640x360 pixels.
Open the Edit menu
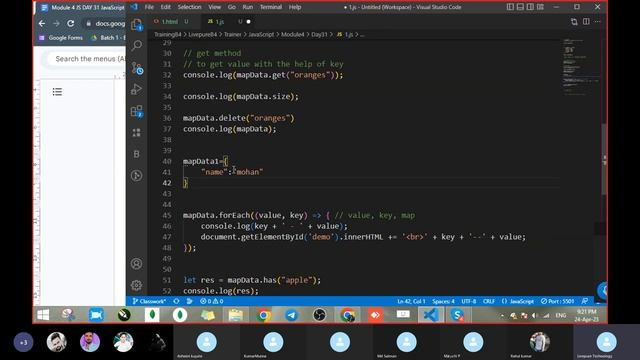tap(165, 7)
